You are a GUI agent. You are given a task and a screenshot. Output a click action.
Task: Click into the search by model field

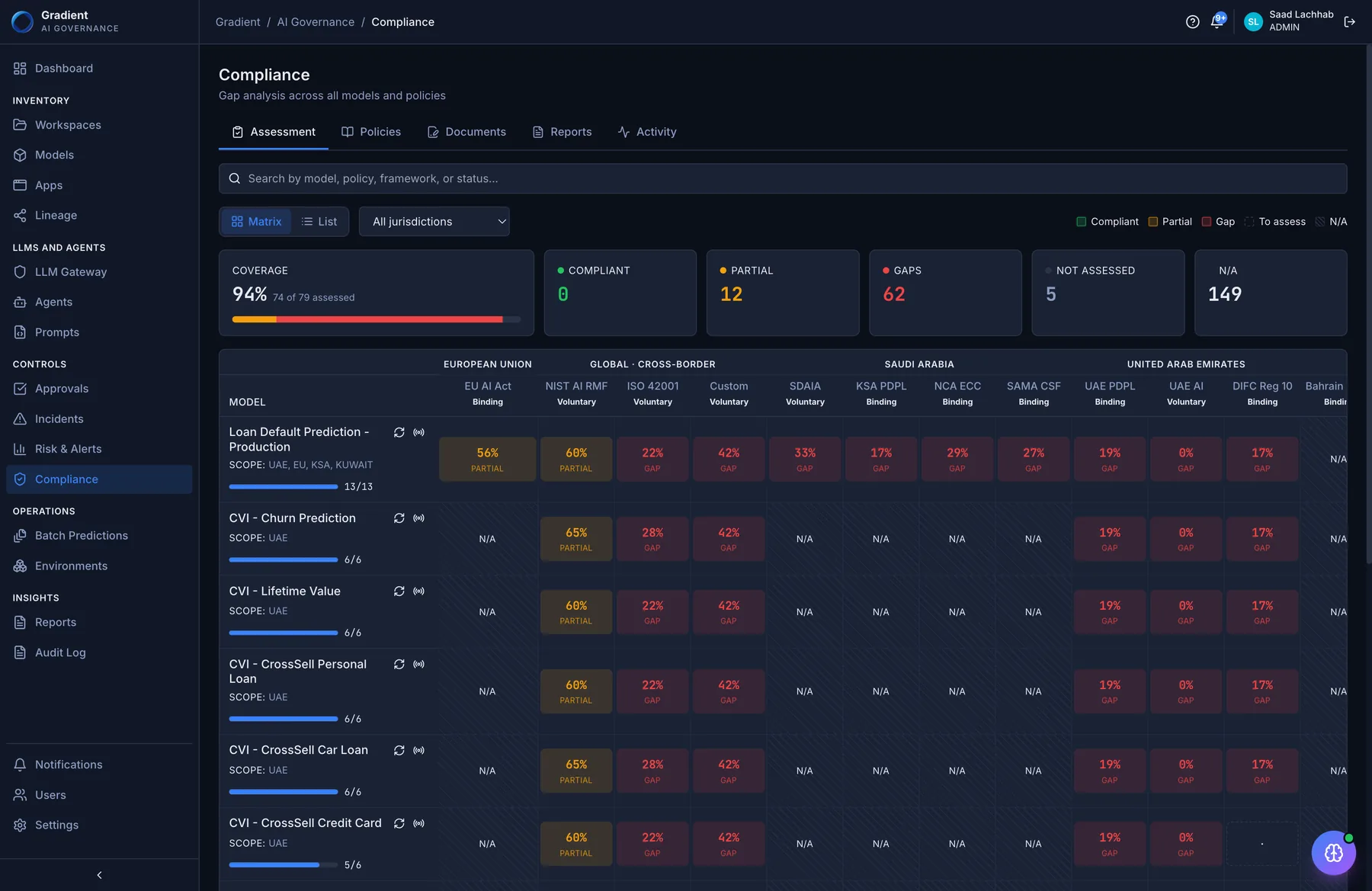pyautogui.click(x=783, y=178)
